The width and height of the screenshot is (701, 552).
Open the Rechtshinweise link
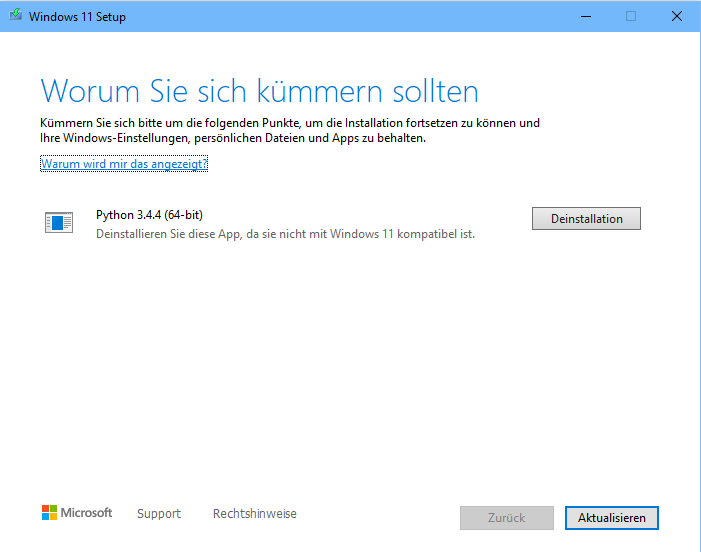tap(254, 514)
